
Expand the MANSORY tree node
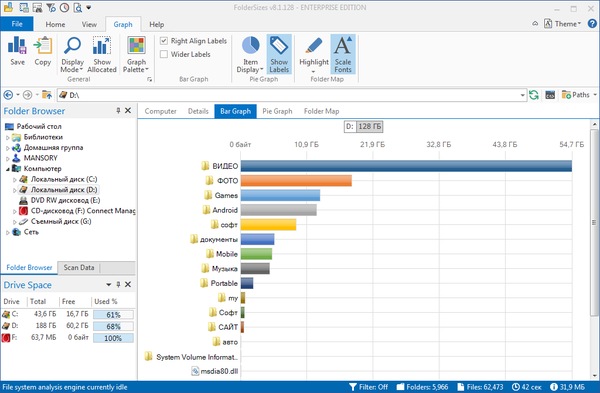[8, 158]
